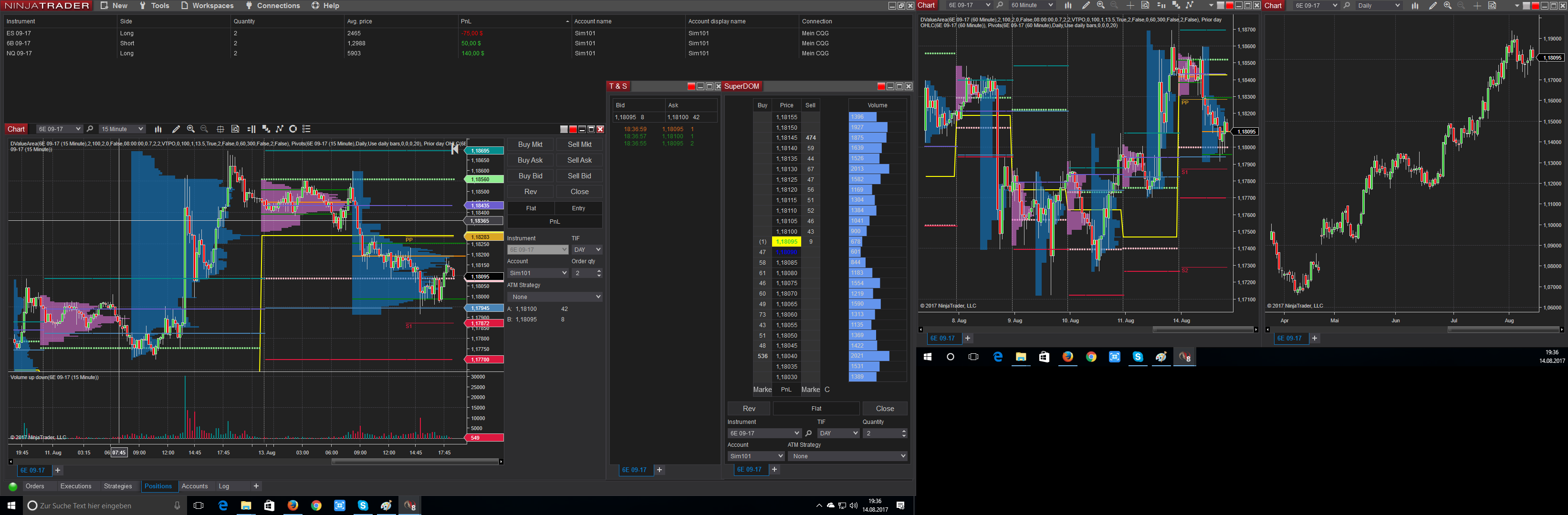This screenshot has width=1568, height=515.
Task: Expand SuperDOM ATM Strategy dropdown
Action: tap(847, 456)
